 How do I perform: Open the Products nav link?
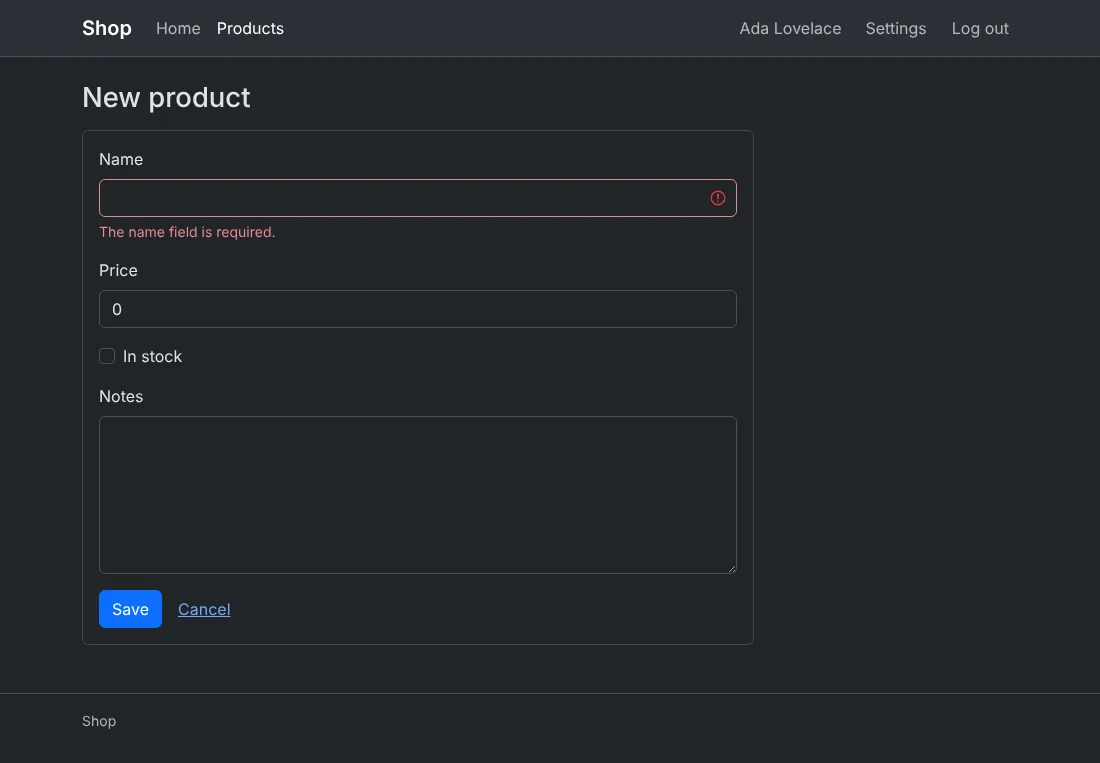coord(250,28)
